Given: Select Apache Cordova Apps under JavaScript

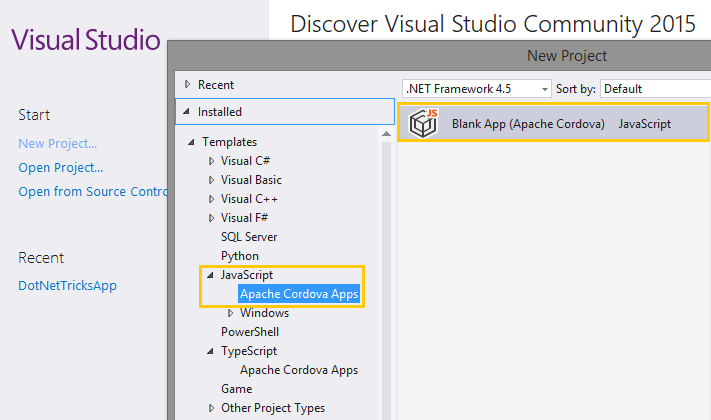Looking at the screenshot, I should coord(298,294).
